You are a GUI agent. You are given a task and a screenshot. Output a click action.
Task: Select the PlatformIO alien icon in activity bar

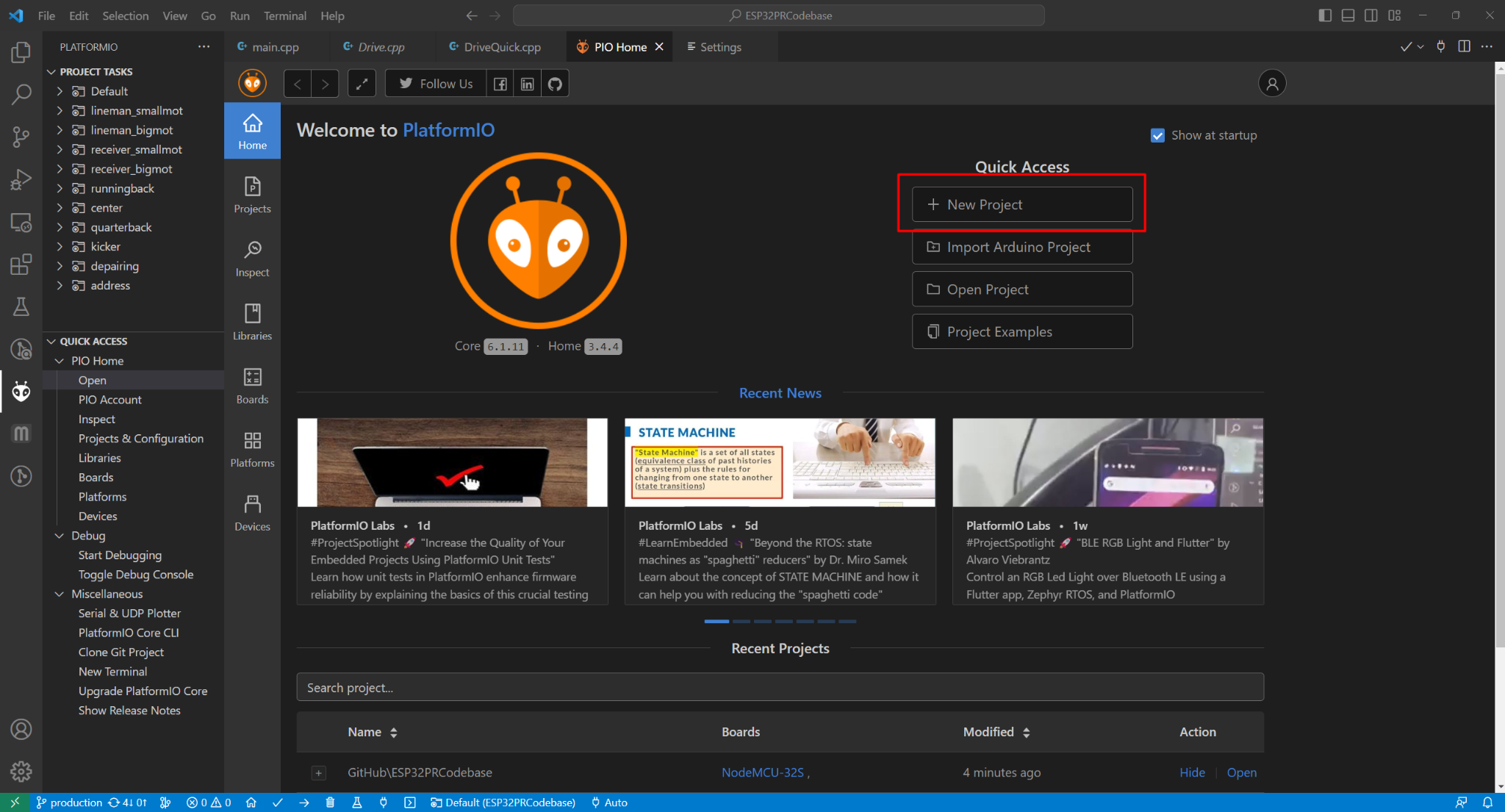pos(21,392)
